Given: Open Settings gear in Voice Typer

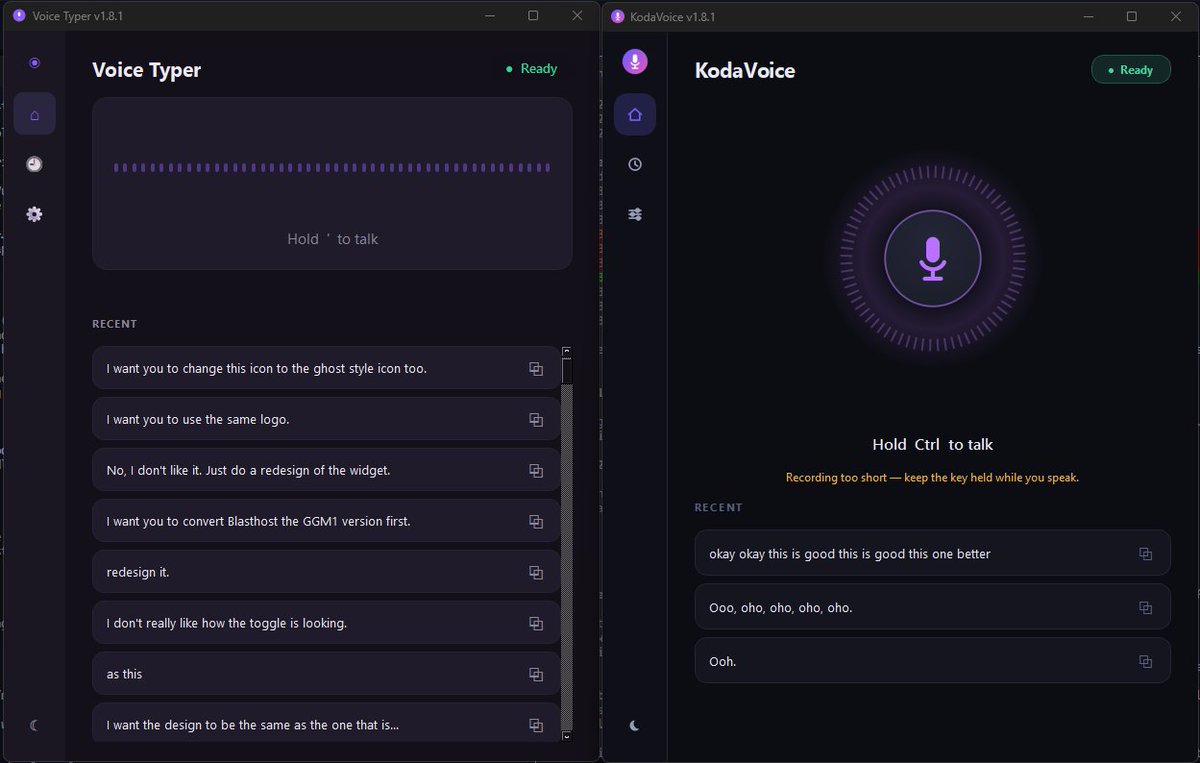Looking at the screenshot, I should (35, 214).
